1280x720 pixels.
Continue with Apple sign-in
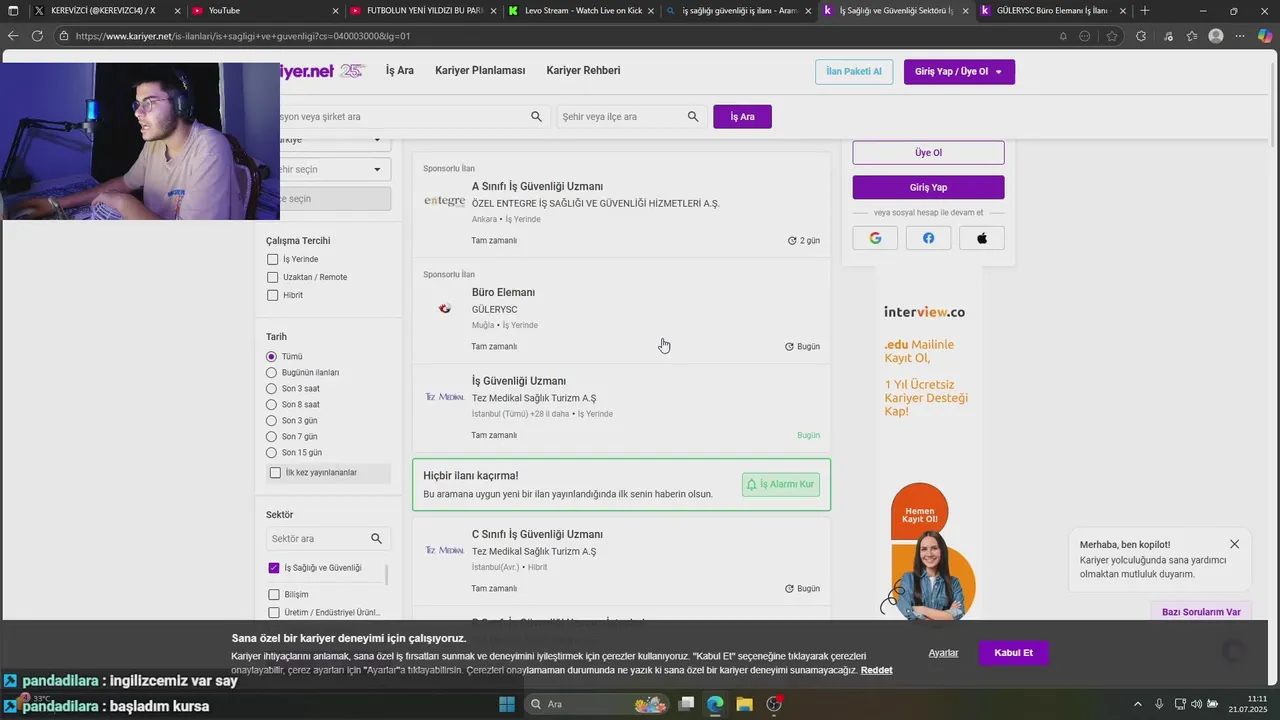982,238
